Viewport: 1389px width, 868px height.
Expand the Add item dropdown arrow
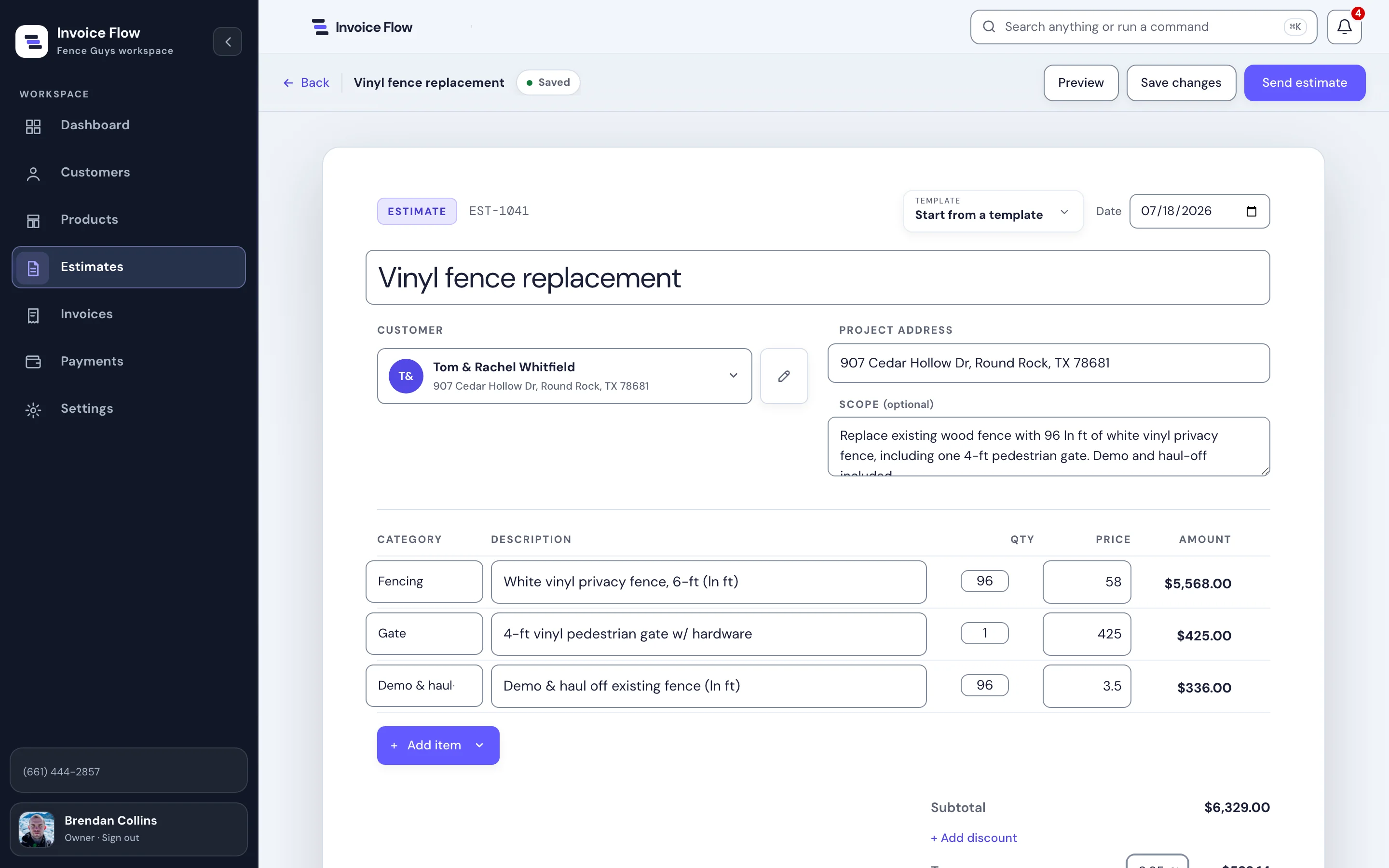(x=479, y=745)
